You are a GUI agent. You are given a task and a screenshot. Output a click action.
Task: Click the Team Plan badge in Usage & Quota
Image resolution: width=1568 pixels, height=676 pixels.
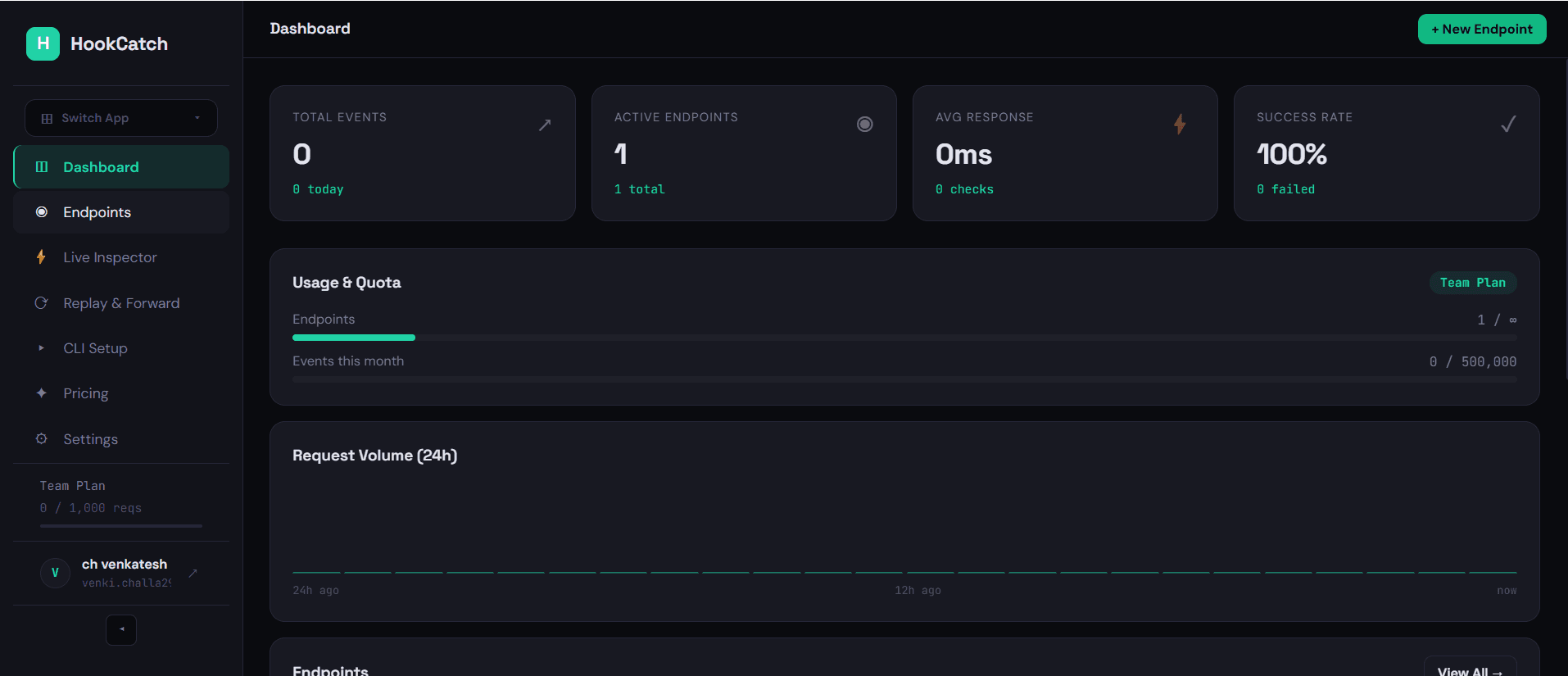pos(1472,282)
